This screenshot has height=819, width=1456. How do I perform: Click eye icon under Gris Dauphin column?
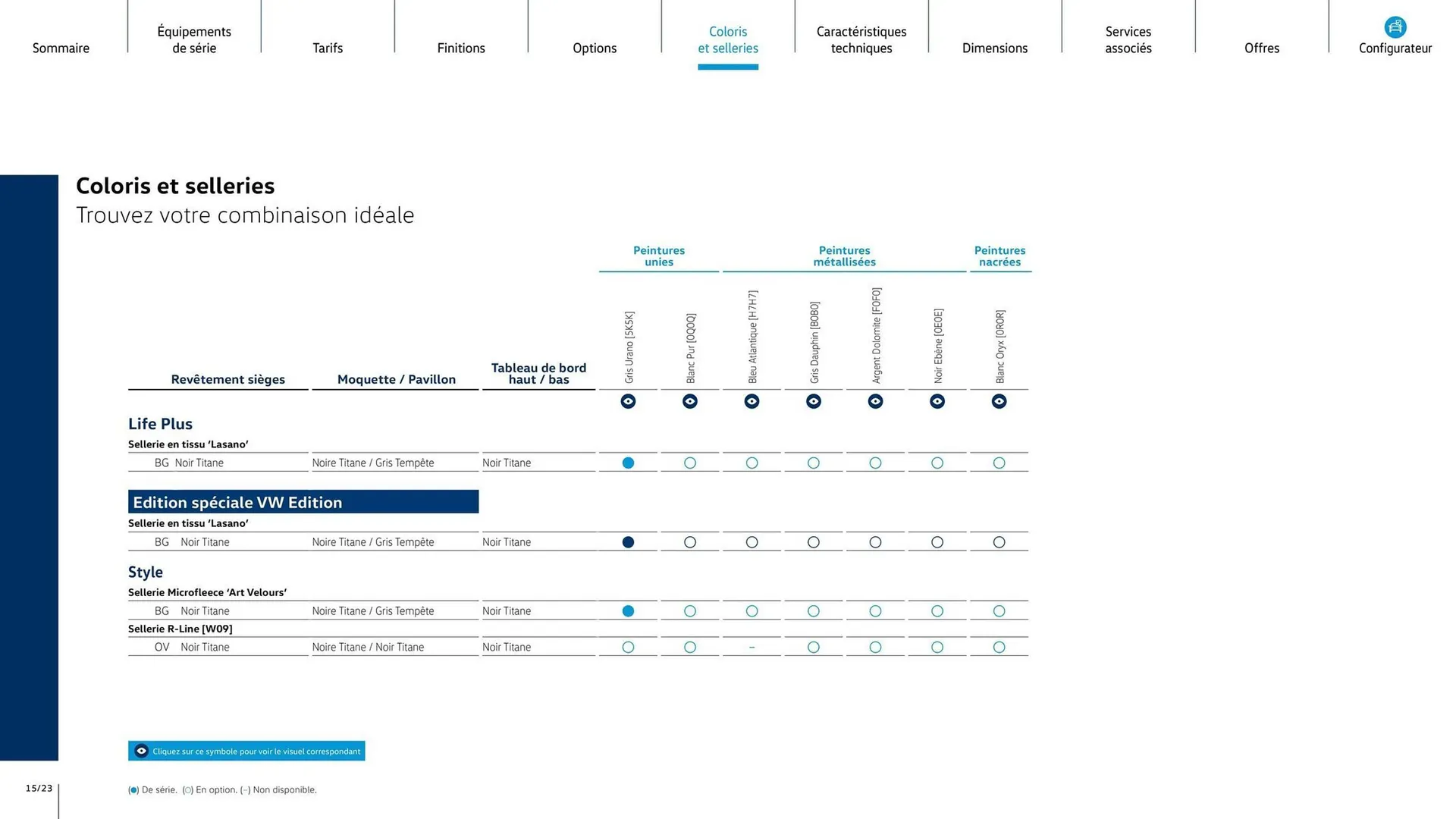point(814,401)
